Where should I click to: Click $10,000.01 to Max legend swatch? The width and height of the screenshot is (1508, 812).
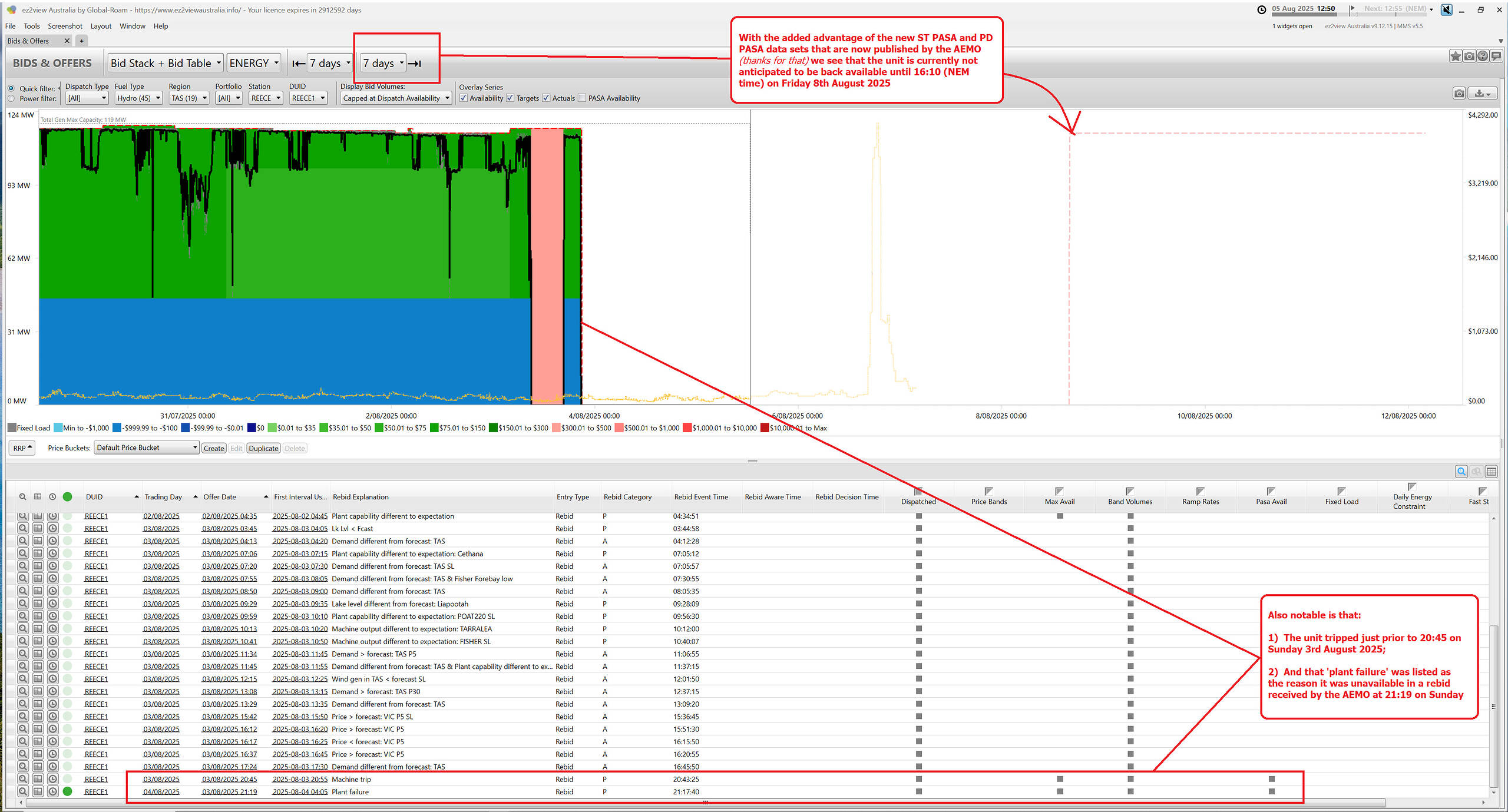(x=765, y=428)
